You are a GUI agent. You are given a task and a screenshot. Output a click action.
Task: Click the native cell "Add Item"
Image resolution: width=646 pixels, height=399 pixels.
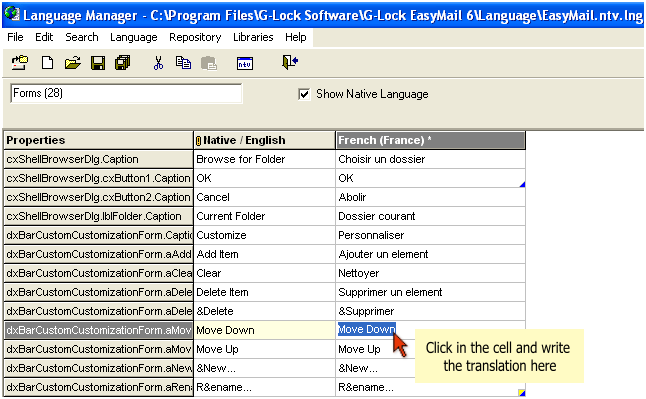pyautogui.click(x=264, y=254)
